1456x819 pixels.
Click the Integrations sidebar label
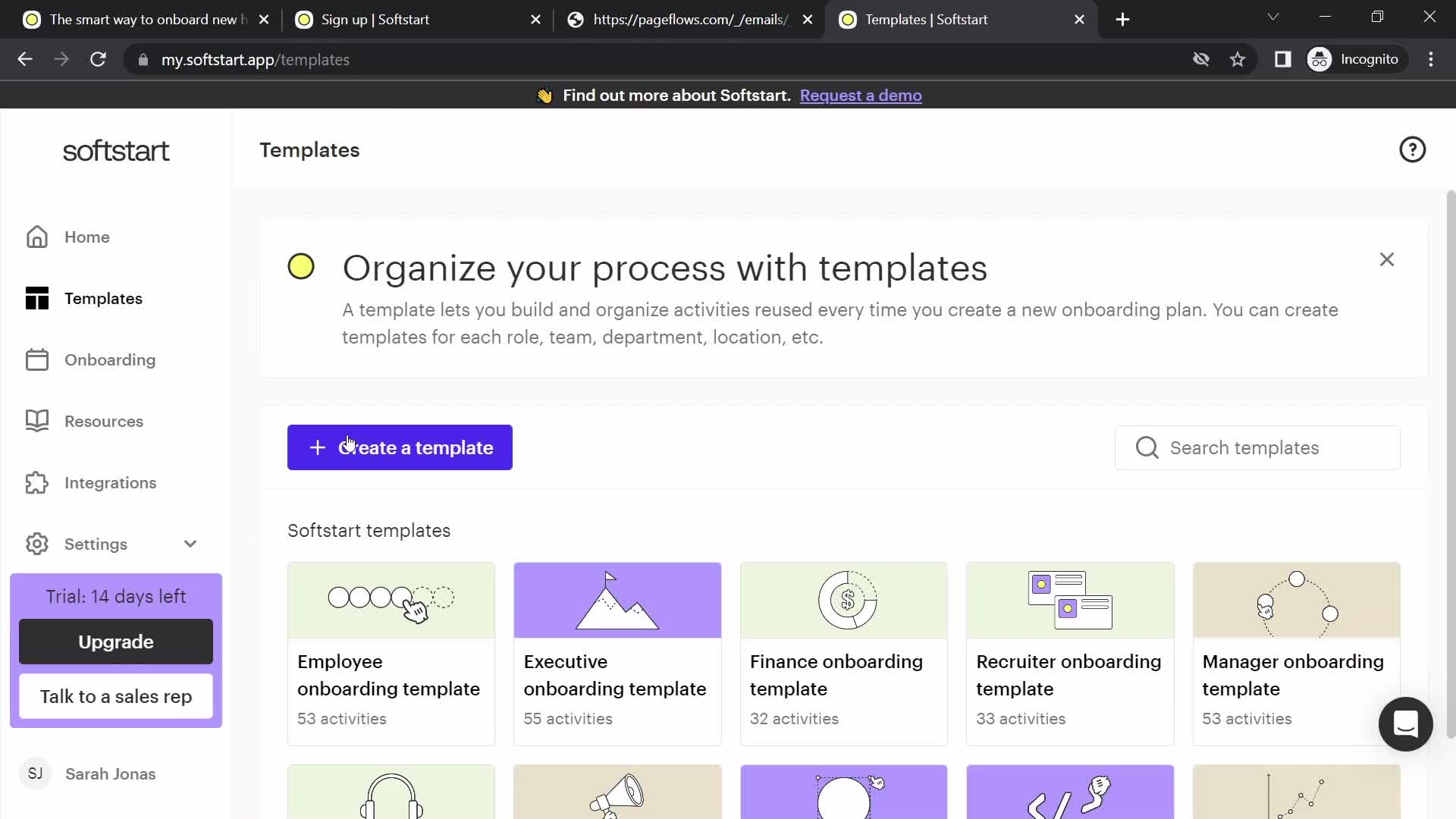tap(111, 483)
